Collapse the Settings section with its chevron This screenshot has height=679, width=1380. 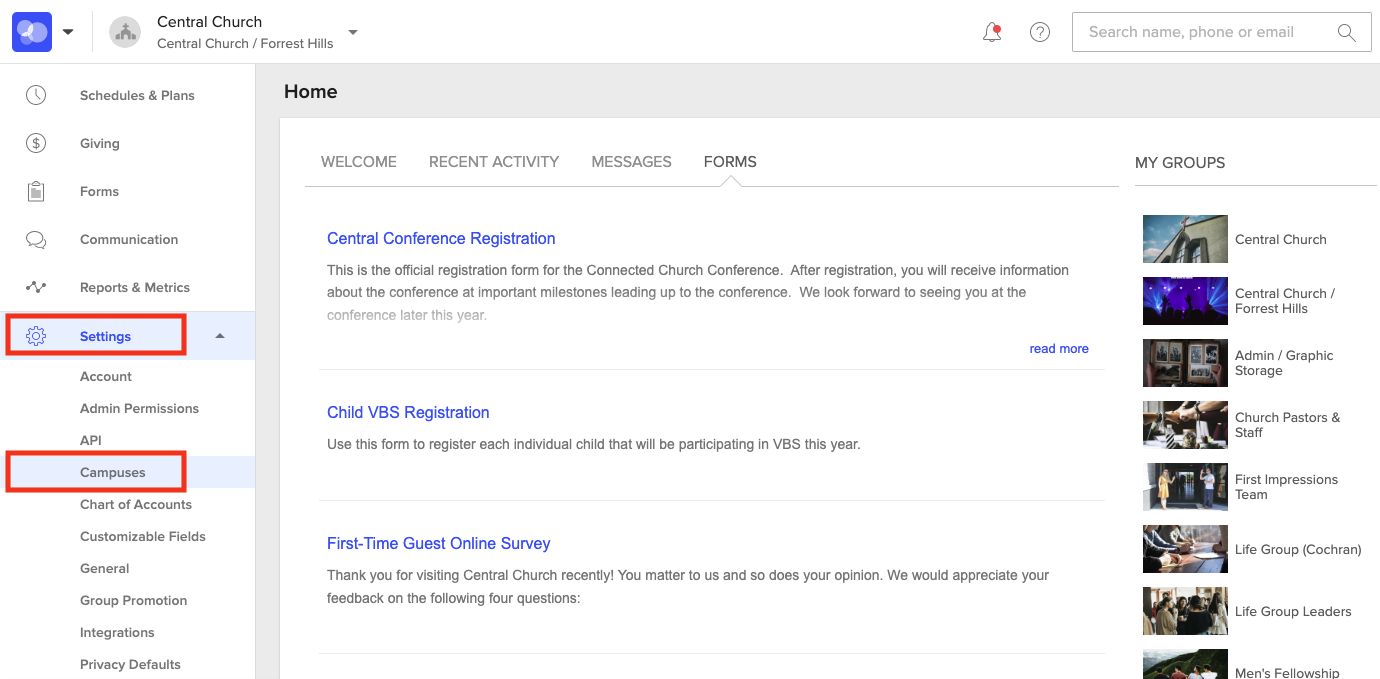pos(219,335)
